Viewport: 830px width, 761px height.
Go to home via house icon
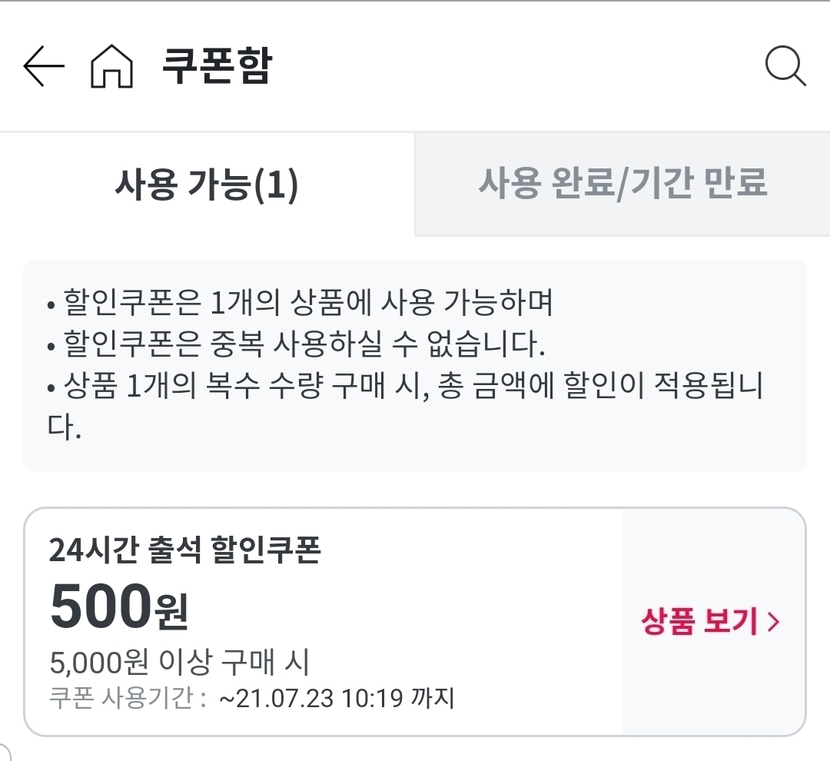(111, 67)
